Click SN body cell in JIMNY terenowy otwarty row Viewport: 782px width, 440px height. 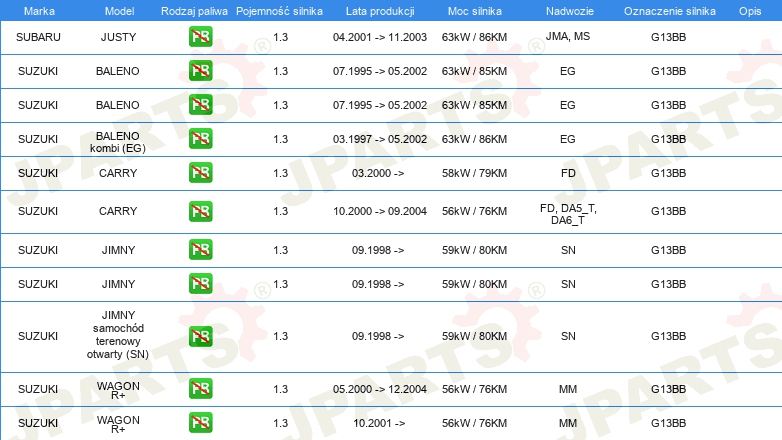[568, 336]
